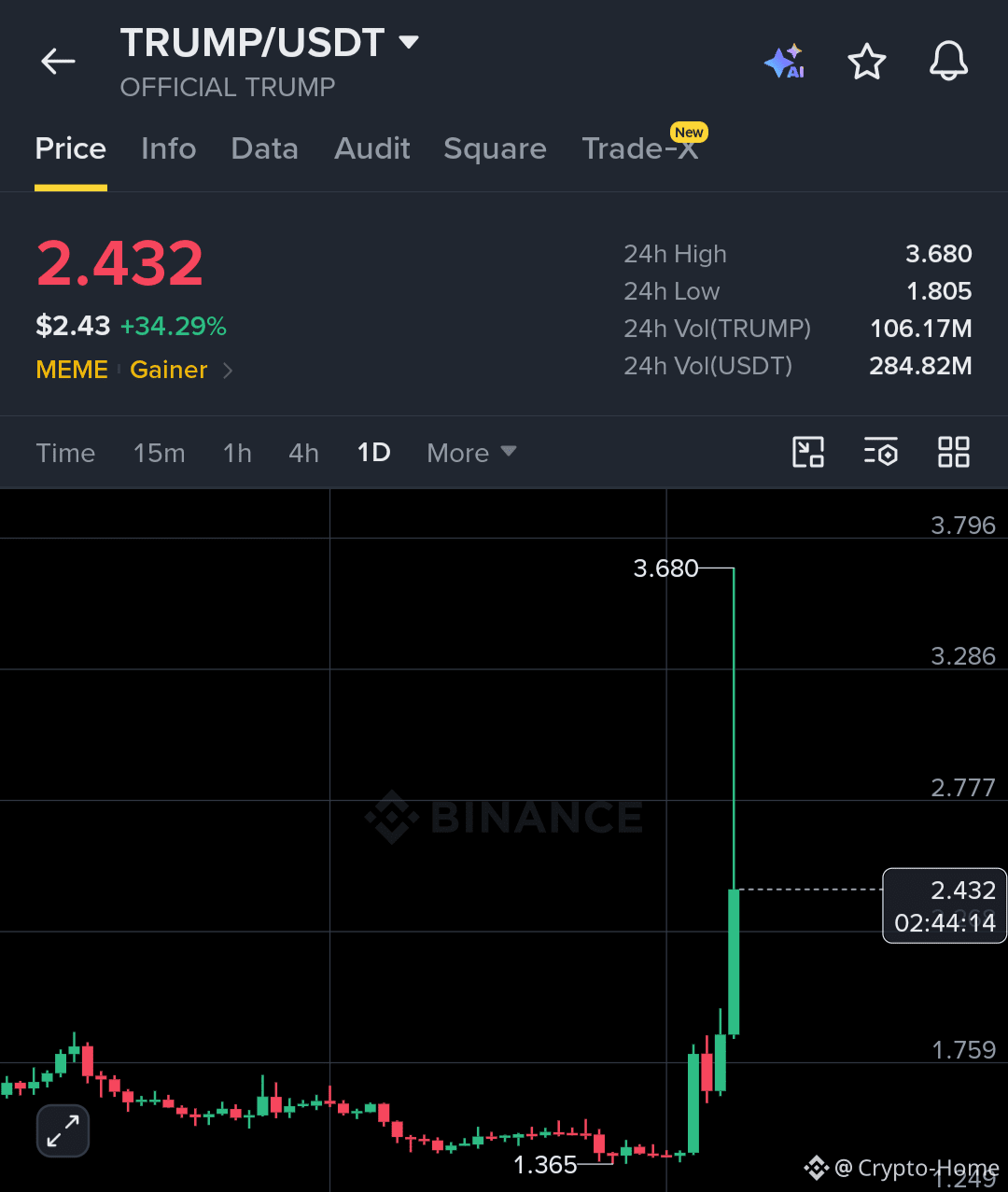Screen dimensions: 1008x1192
Task: Tap the 3.680 high marker on chart
Action: [x=665, y=568]
